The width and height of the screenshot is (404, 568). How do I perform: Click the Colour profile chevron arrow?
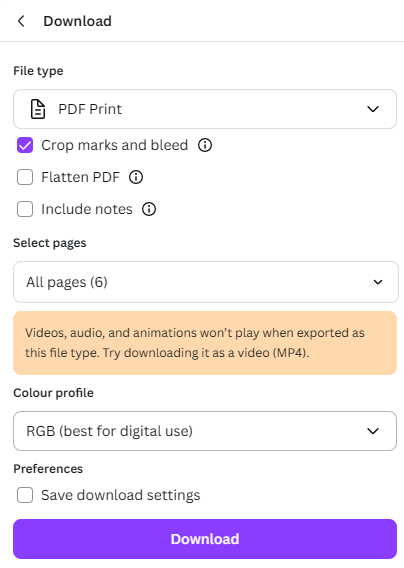click(x=373, y=431)
